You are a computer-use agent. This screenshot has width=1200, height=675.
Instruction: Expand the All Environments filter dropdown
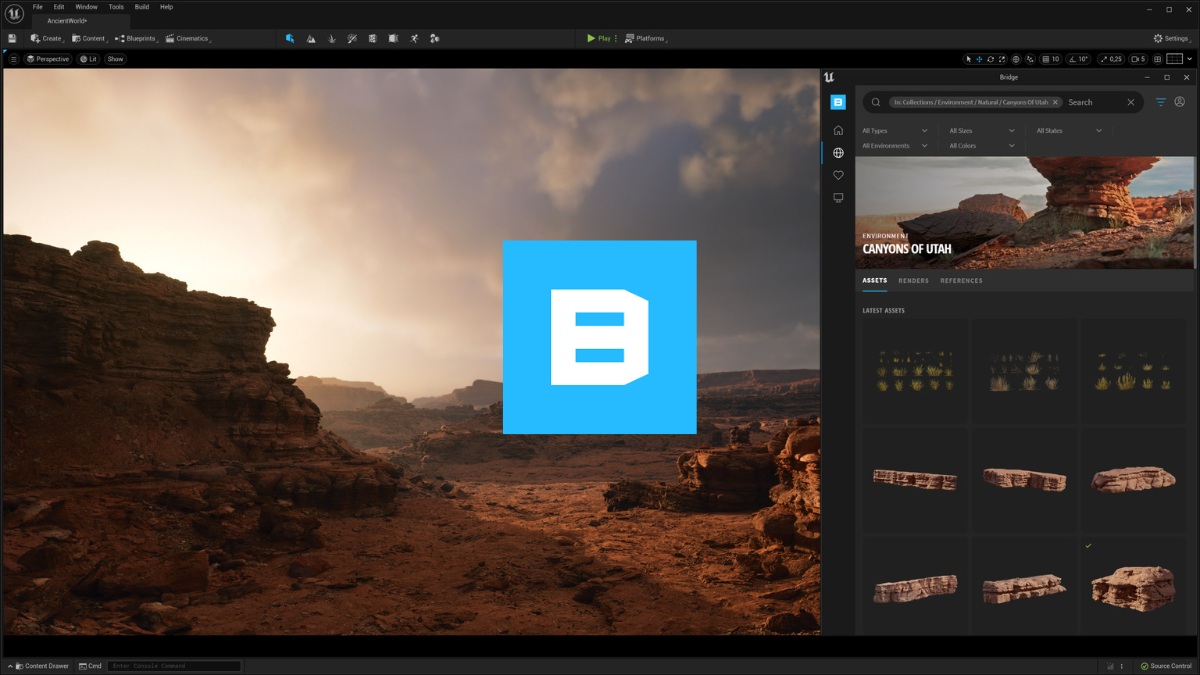895,146
